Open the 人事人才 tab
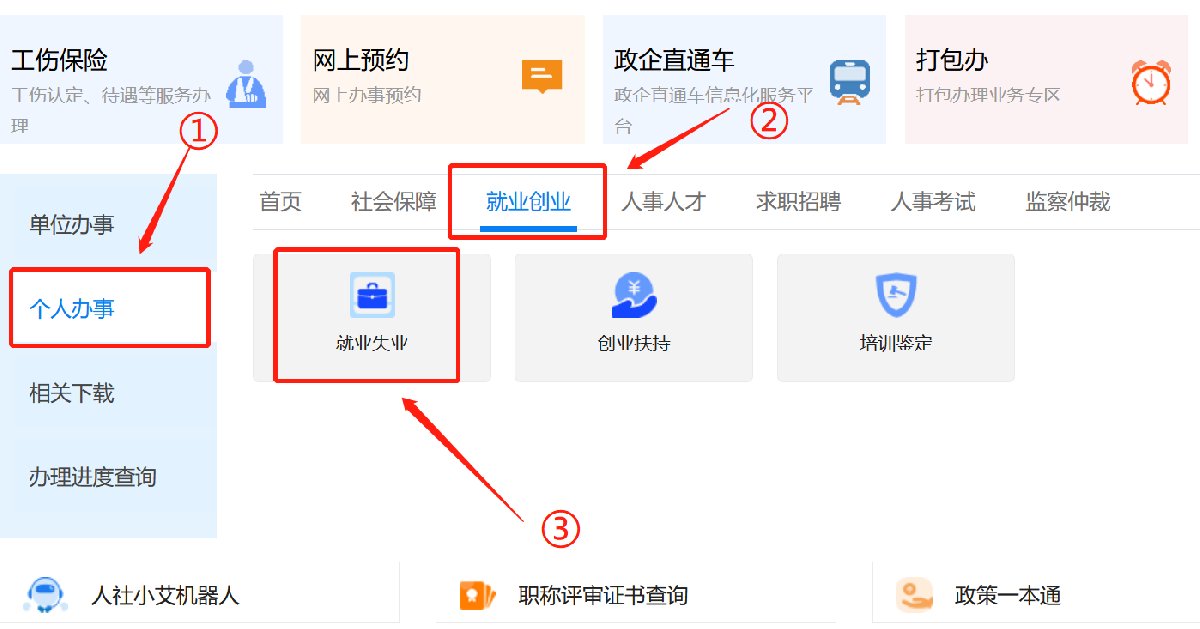Image resolution: width=1200 pixels, height=629 pixels. pyautogui.click(x=663, y=202)
